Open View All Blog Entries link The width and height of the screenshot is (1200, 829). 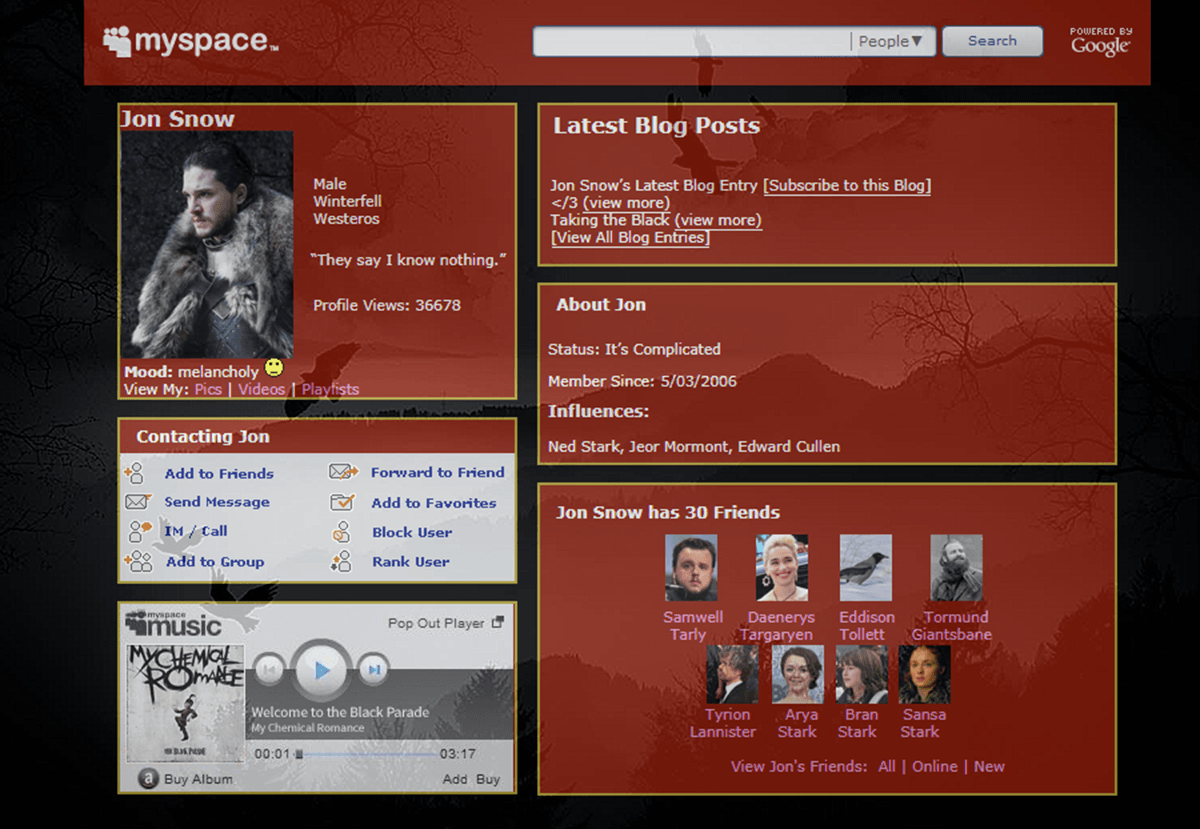630,237
